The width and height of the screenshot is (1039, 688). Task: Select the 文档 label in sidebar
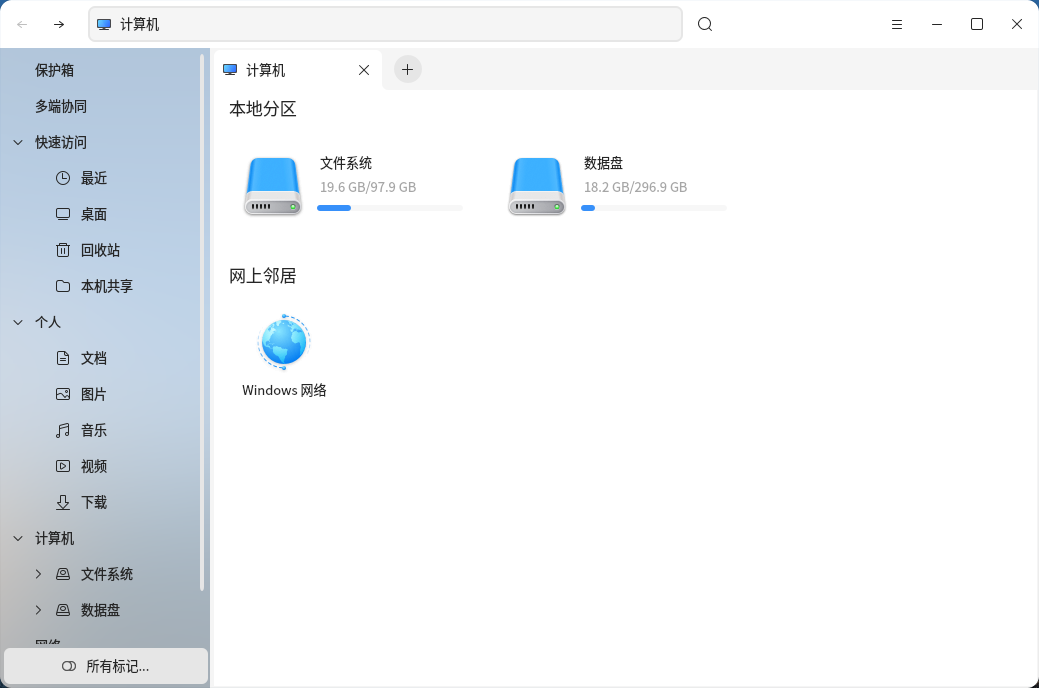pyautogui.click(x=94, y=358)
